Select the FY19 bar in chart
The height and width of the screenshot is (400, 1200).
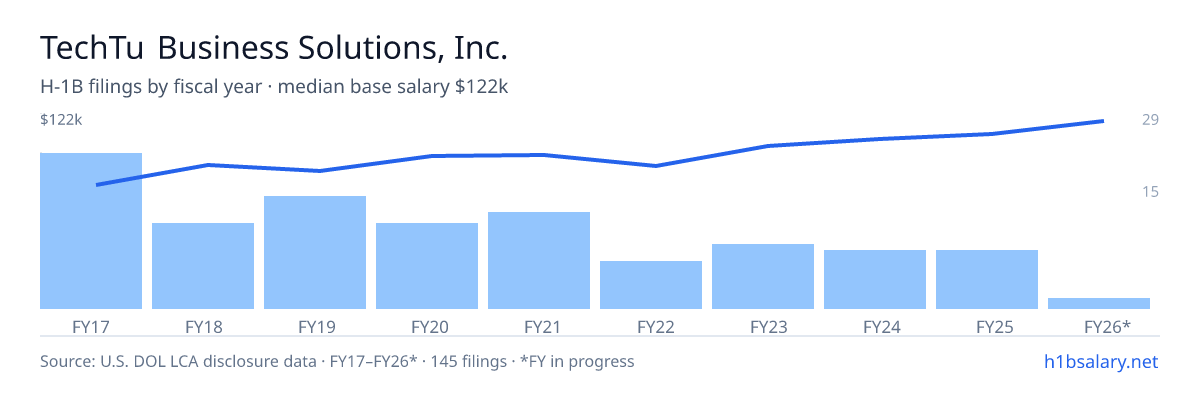[x=315, y=252]
